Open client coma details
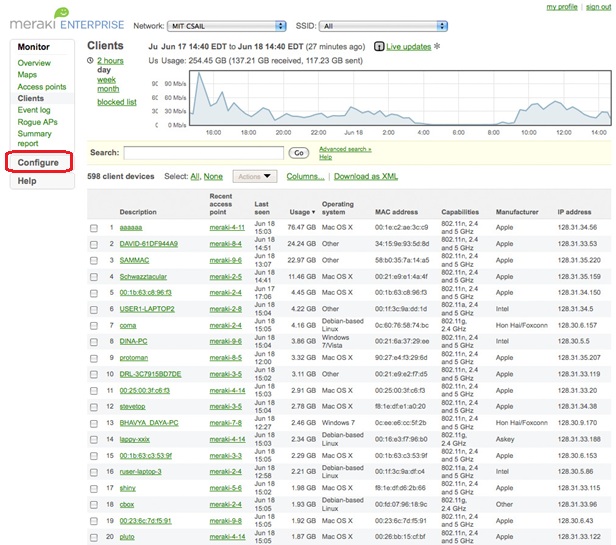This screenshot has height=545, width=616. [x=128, y=325]
